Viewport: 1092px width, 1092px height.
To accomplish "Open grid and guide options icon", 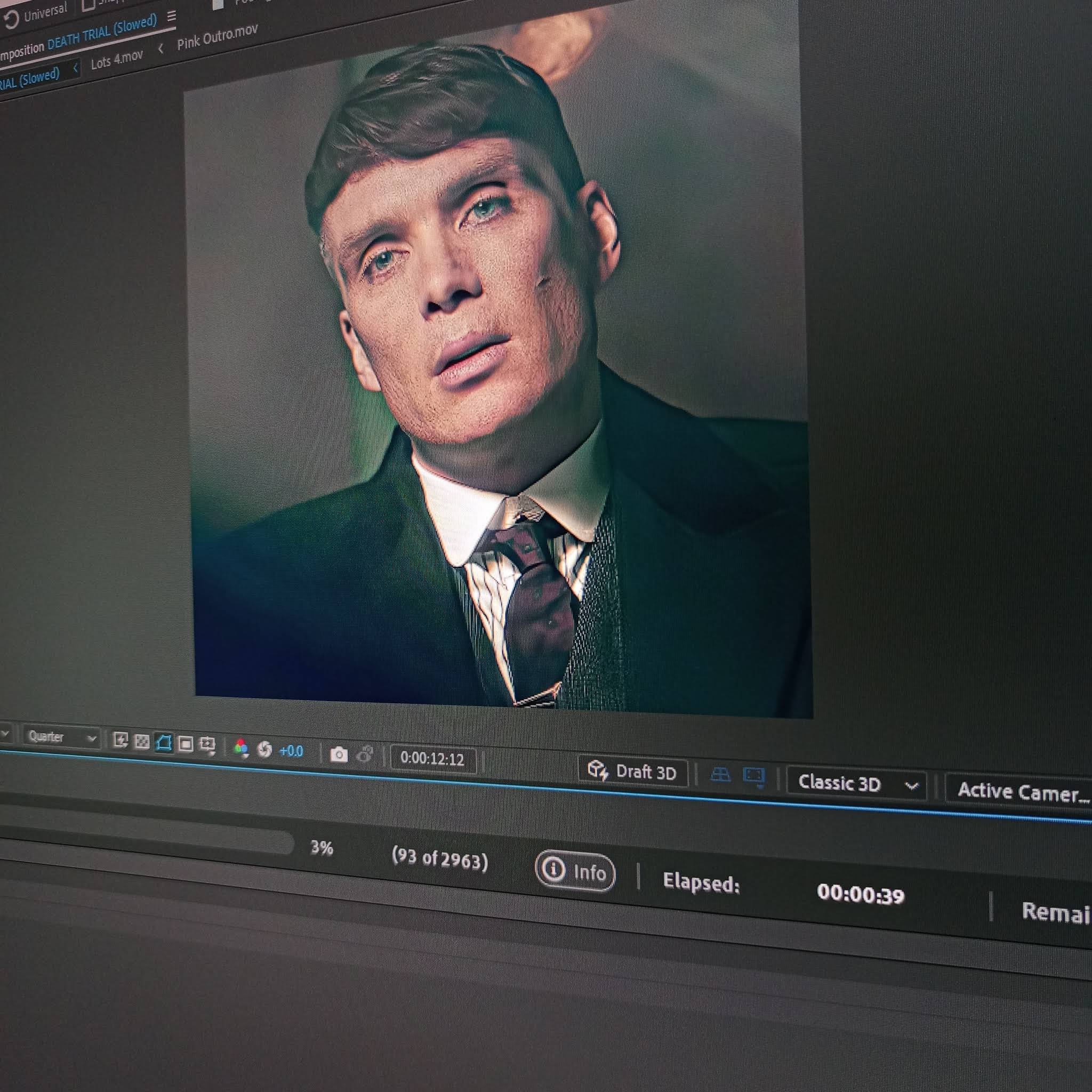I will [207, 745].
